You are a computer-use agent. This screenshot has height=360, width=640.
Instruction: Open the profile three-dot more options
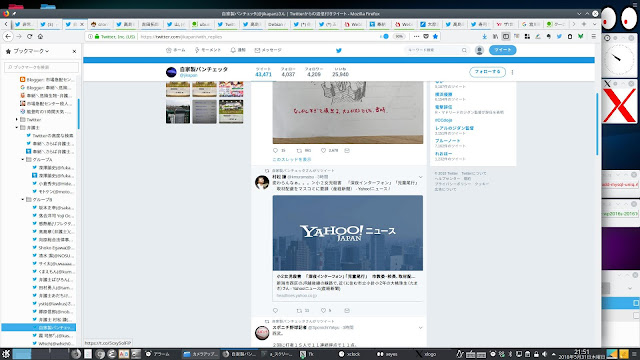pyautogui.click(x=512, y=72)
